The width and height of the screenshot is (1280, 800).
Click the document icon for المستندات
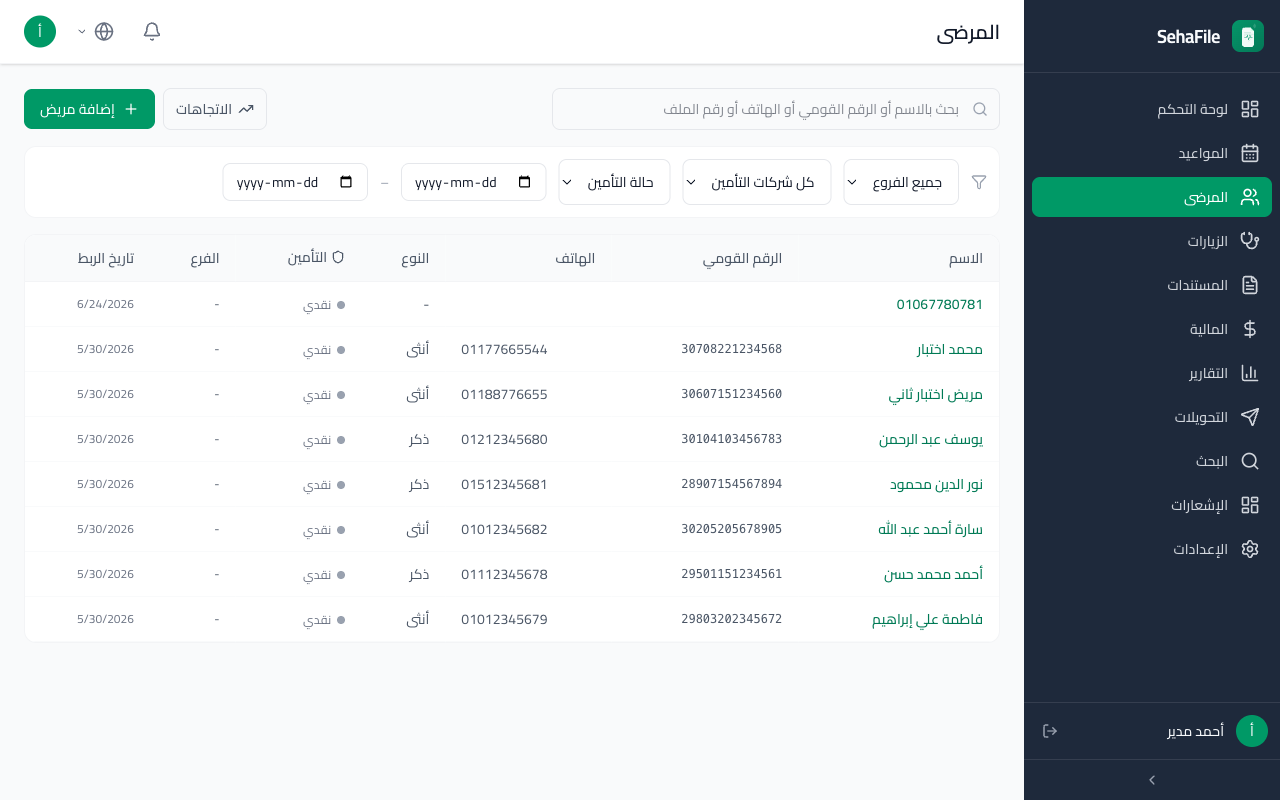click(1250, 285)
